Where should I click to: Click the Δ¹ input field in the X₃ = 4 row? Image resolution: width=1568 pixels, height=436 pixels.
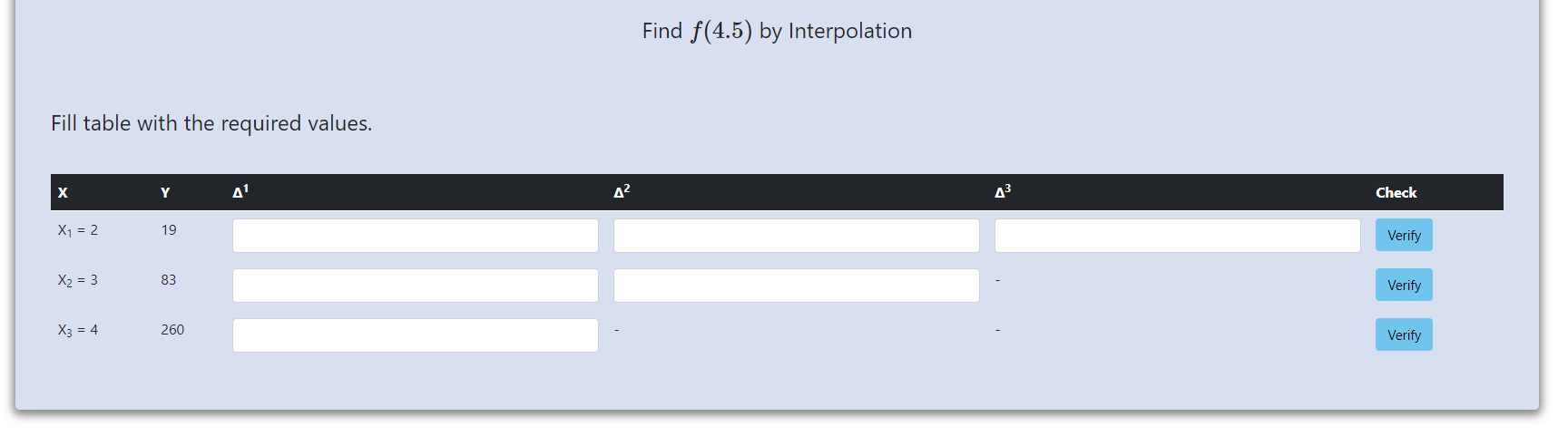415,335
